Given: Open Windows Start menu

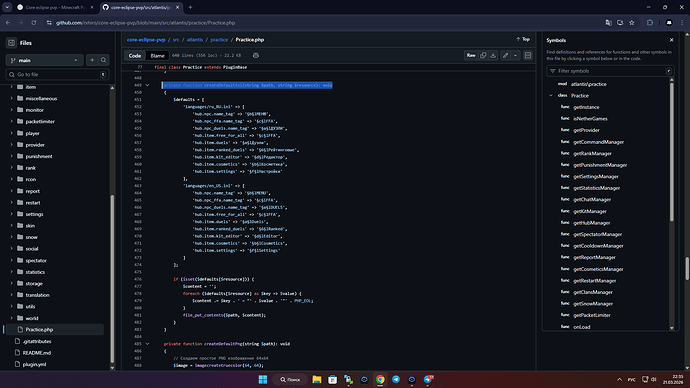Looking at the screenshot, I should pos(263,379).
